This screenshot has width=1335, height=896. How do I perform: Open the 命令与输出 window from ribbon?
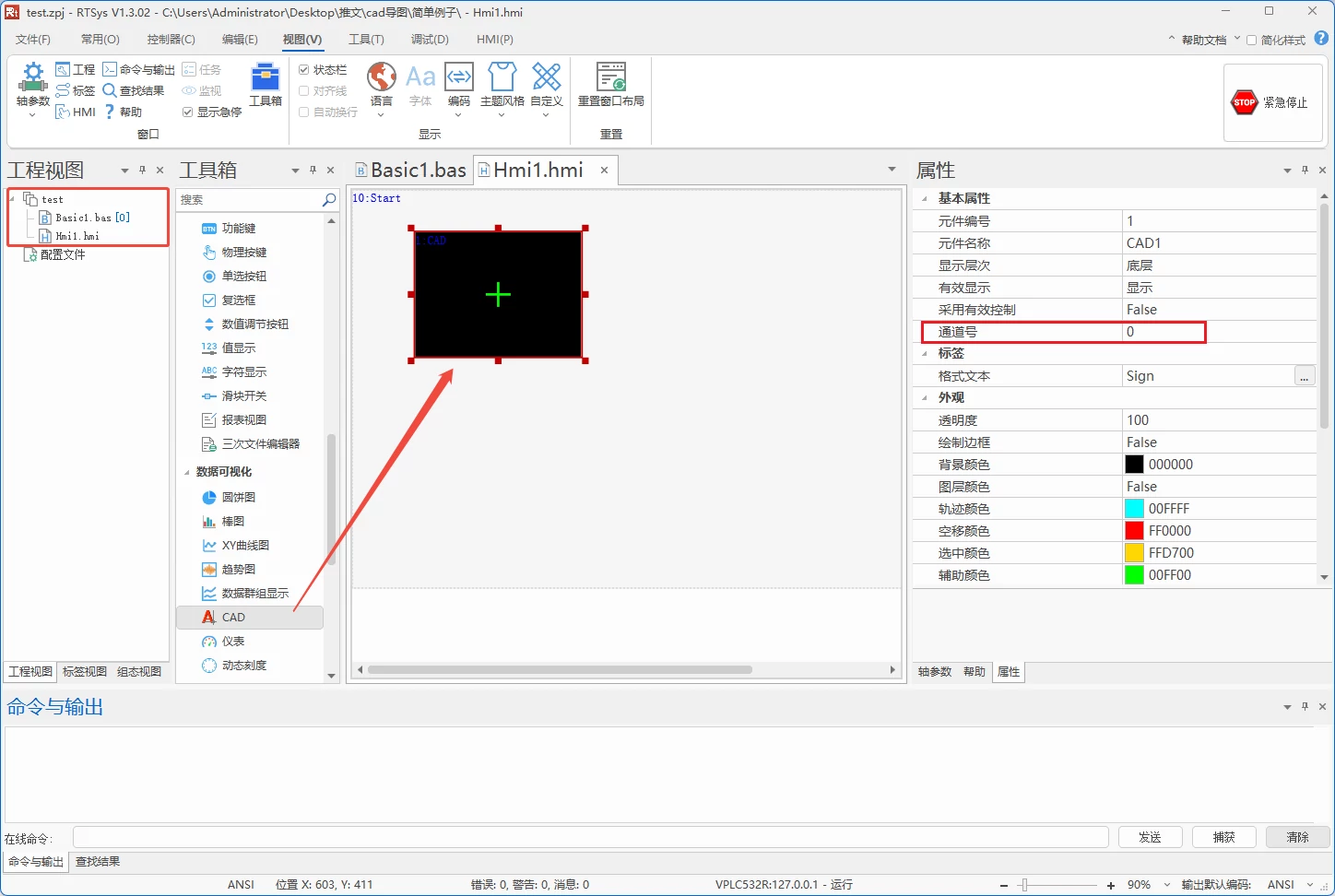coord(138,69)
